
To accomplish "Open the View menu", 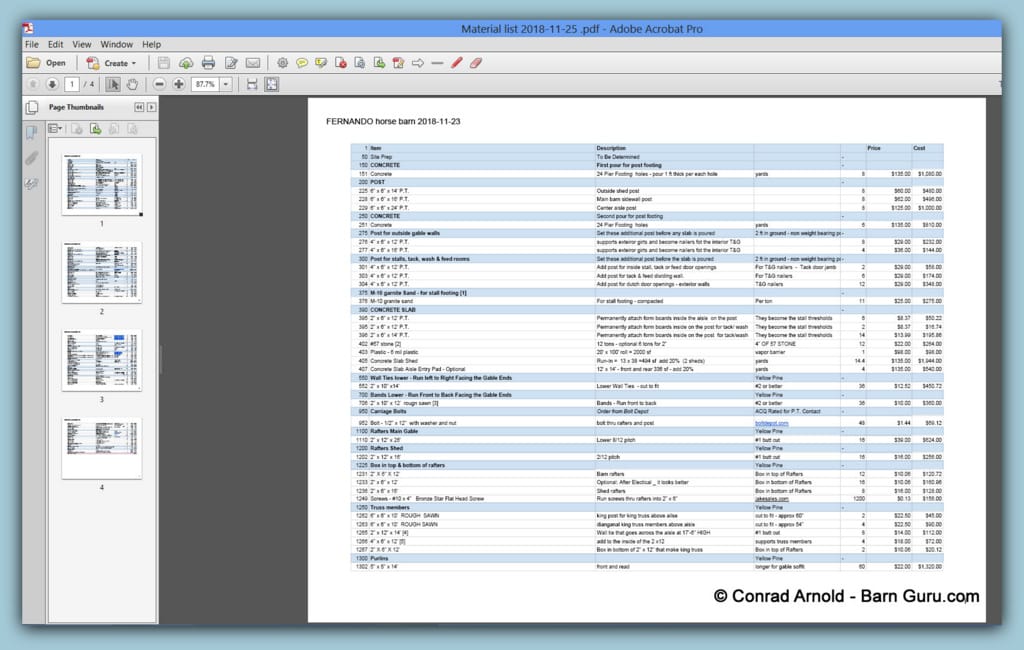I will point(81,44).
